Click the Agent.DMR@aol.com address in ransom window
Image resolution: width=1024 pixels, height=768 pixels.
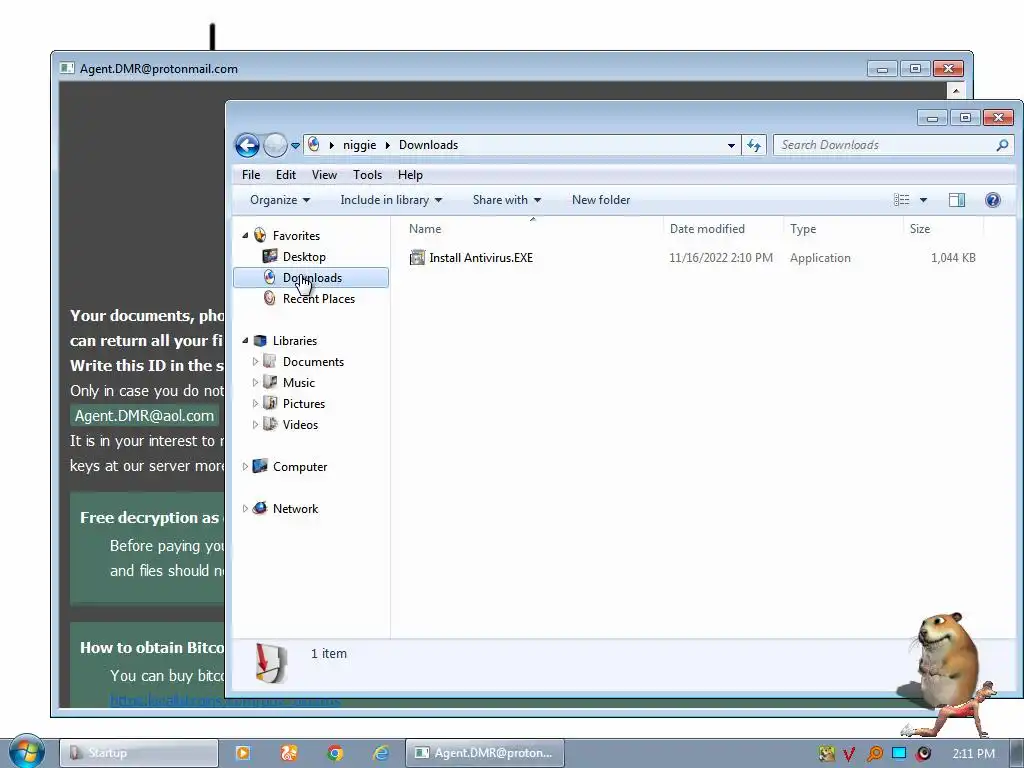[144, 416]
